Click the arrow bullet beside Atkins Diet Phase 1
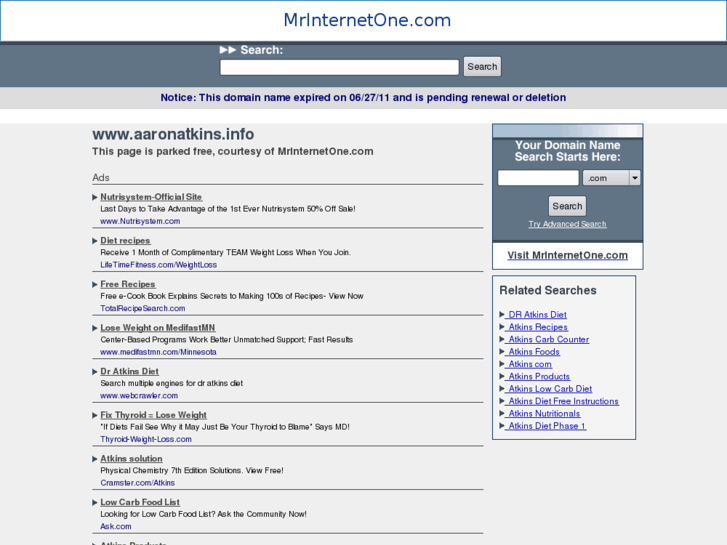 (x=502, y=425)
